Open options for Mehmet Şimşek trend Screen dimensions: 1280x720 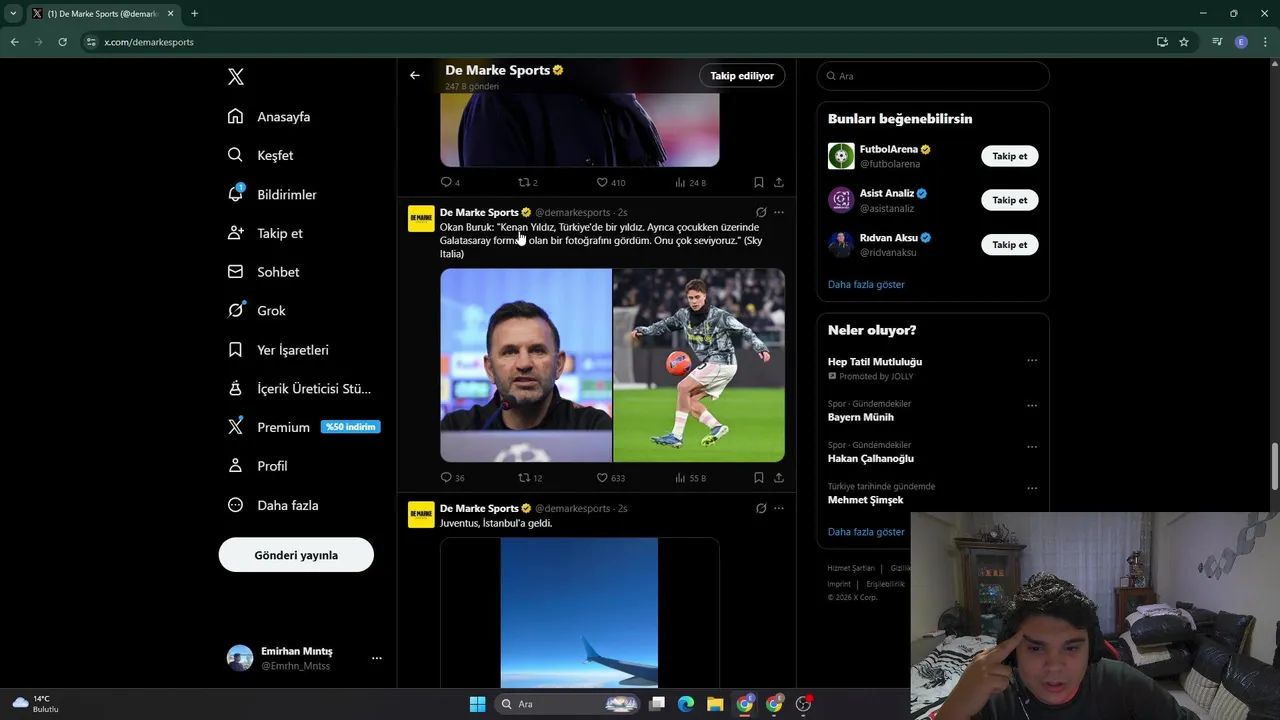[x=1032, y=488]
